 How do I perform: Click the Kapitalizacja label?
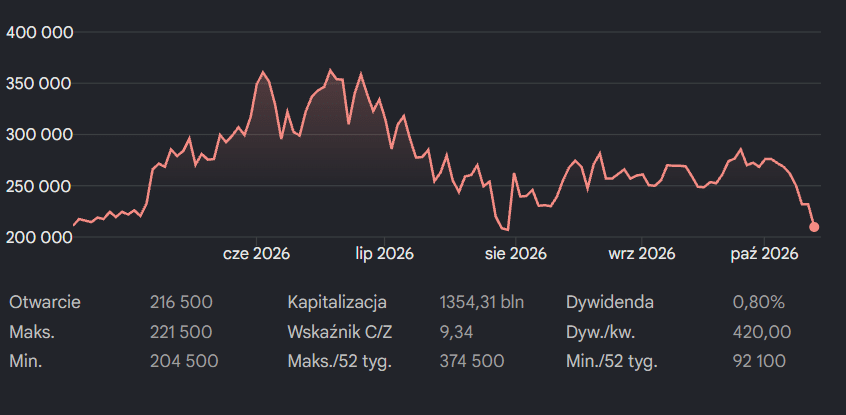pyautogui.click(x=337, y=302)
